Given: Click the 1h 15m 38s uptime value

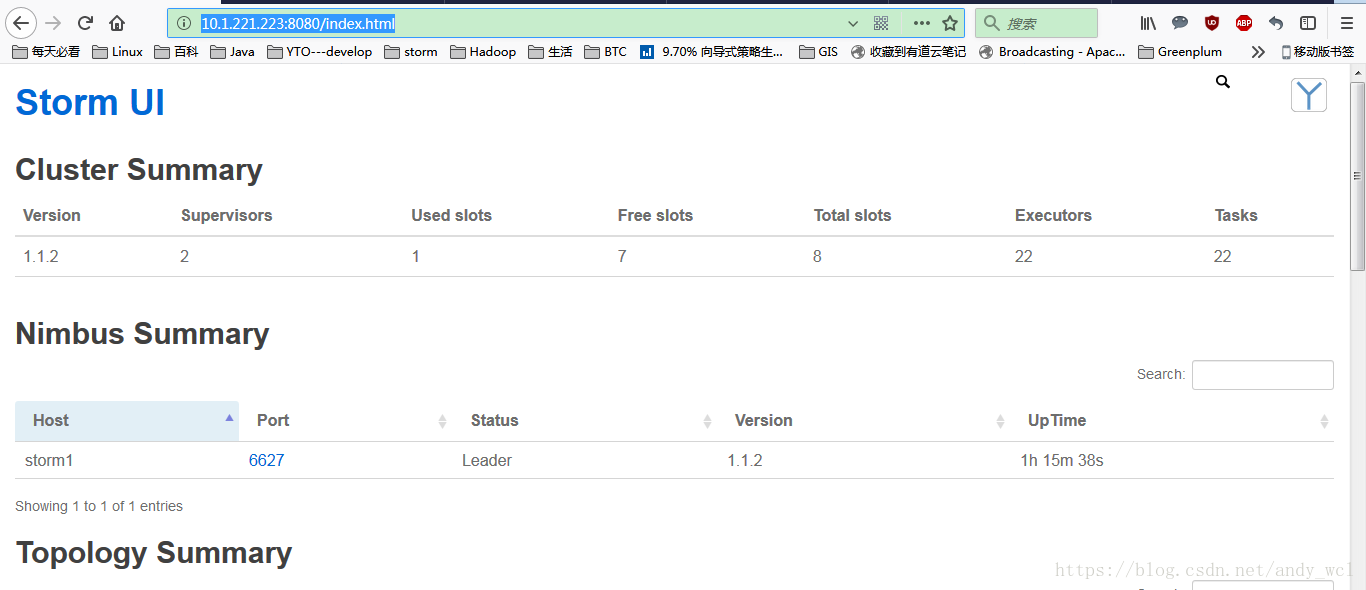Looking at the screenshot, I should pos(1062,461).
